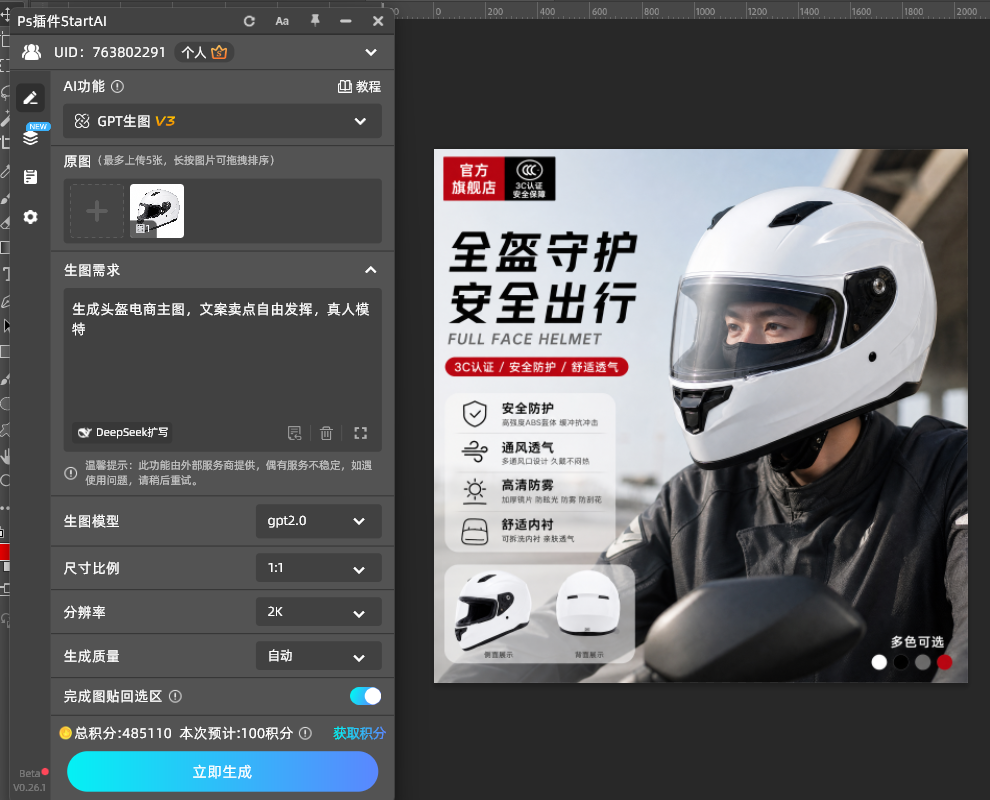Click the info icon next to AI功能

[x=117, y=87]
